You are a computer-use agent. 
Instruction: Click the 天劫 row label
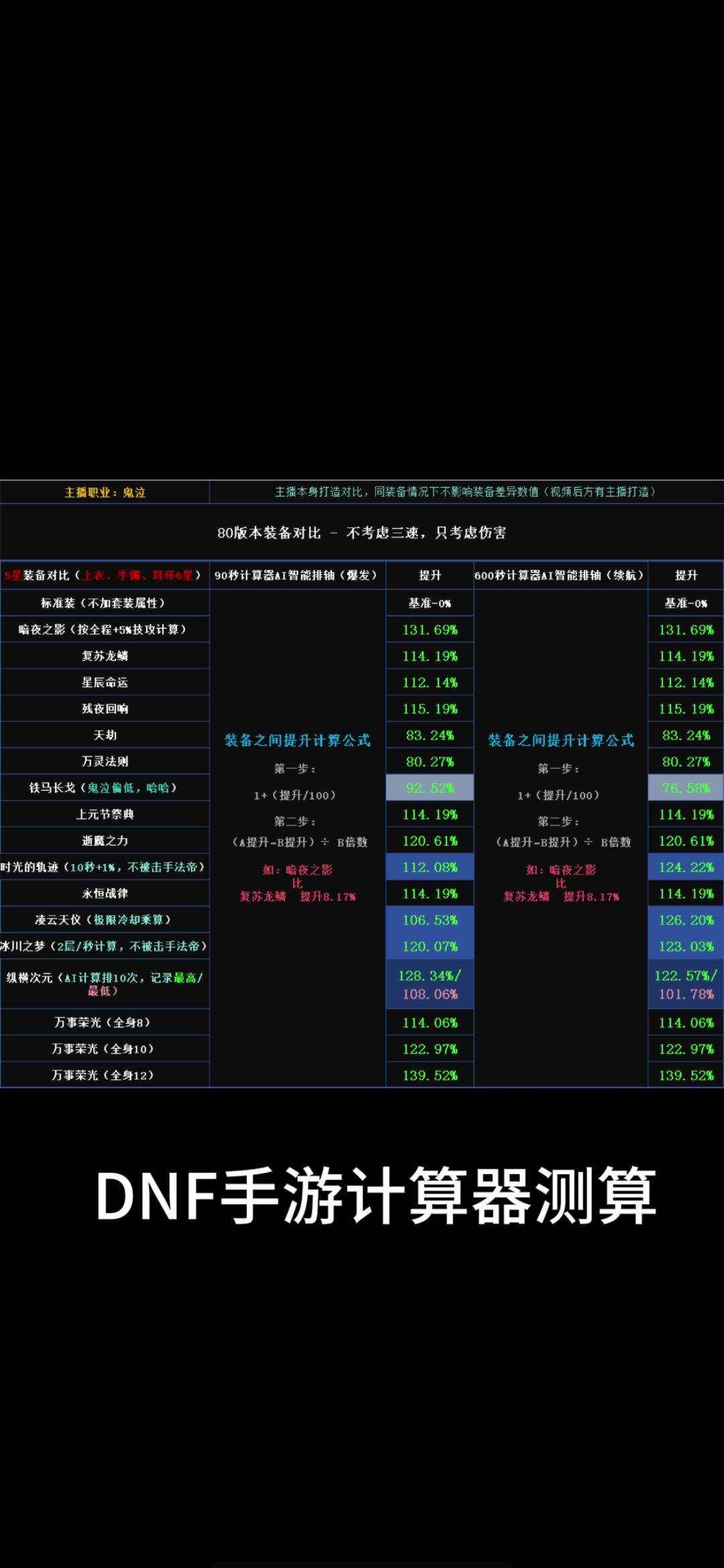click(105, 735)
